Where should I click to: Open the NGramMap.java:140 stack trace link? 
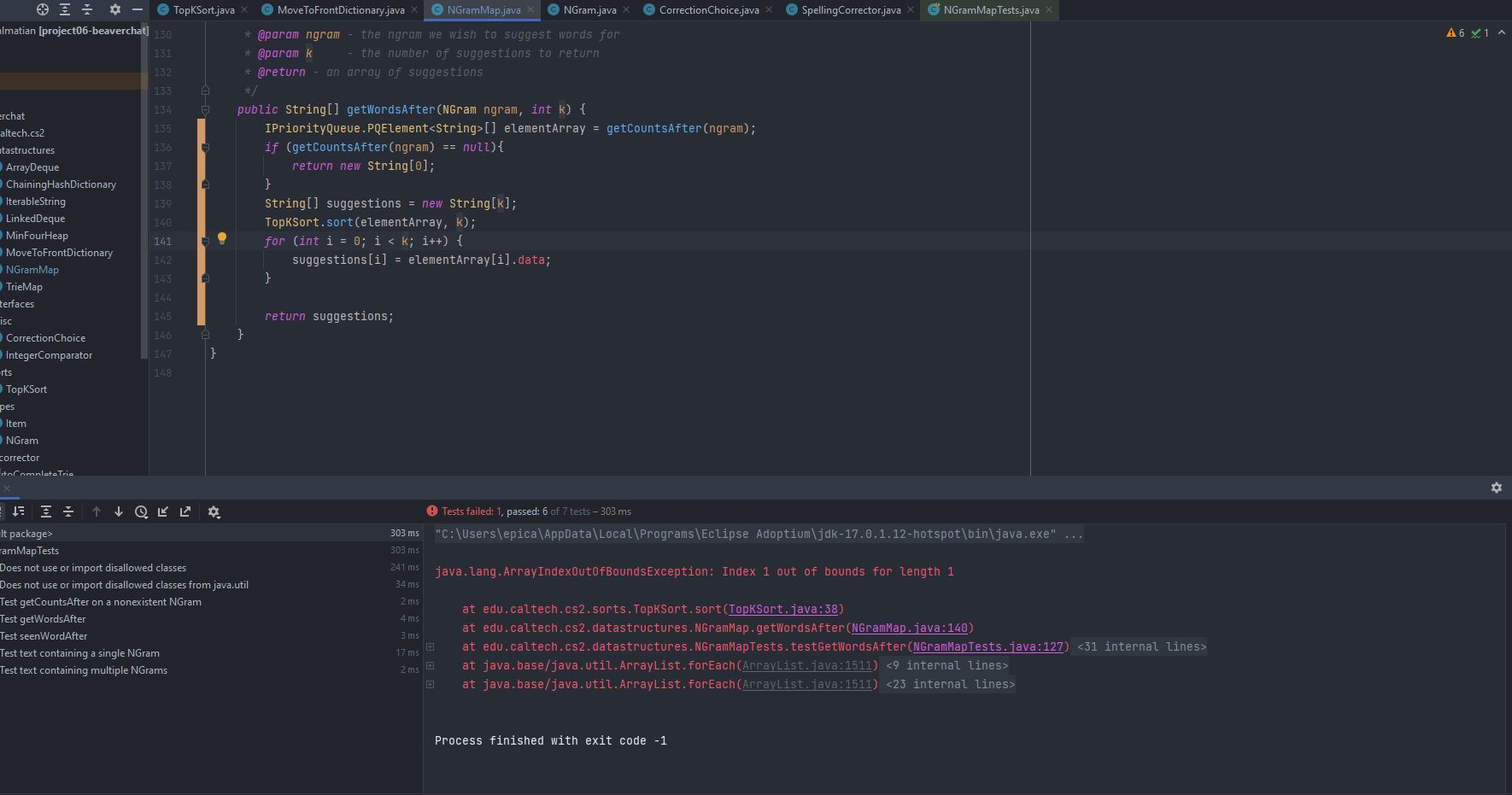click(909, 628)
